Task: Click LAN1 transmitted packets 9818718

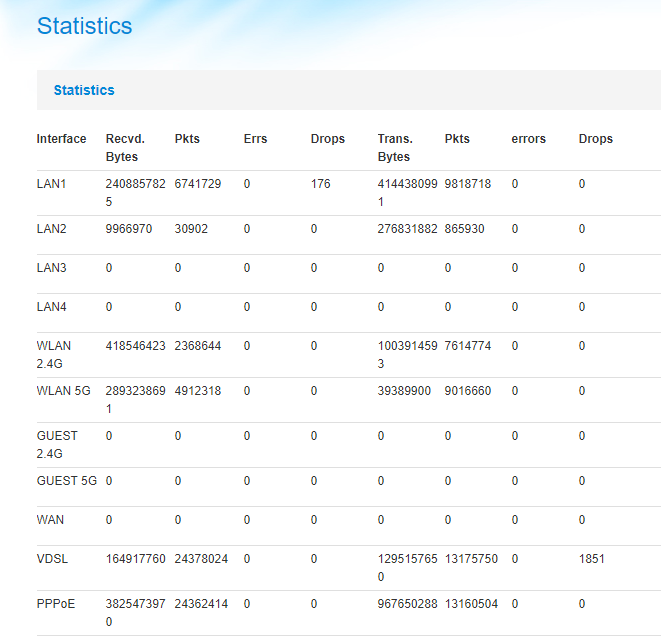Action: click(468, 184)
